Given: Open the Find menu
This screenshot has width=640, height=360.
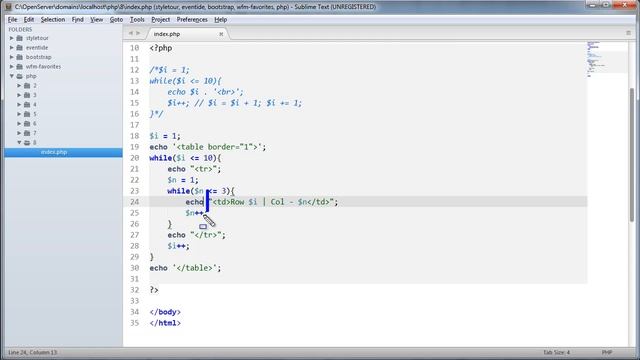Looking at the screenshot, I should click(x=78, y=20).
